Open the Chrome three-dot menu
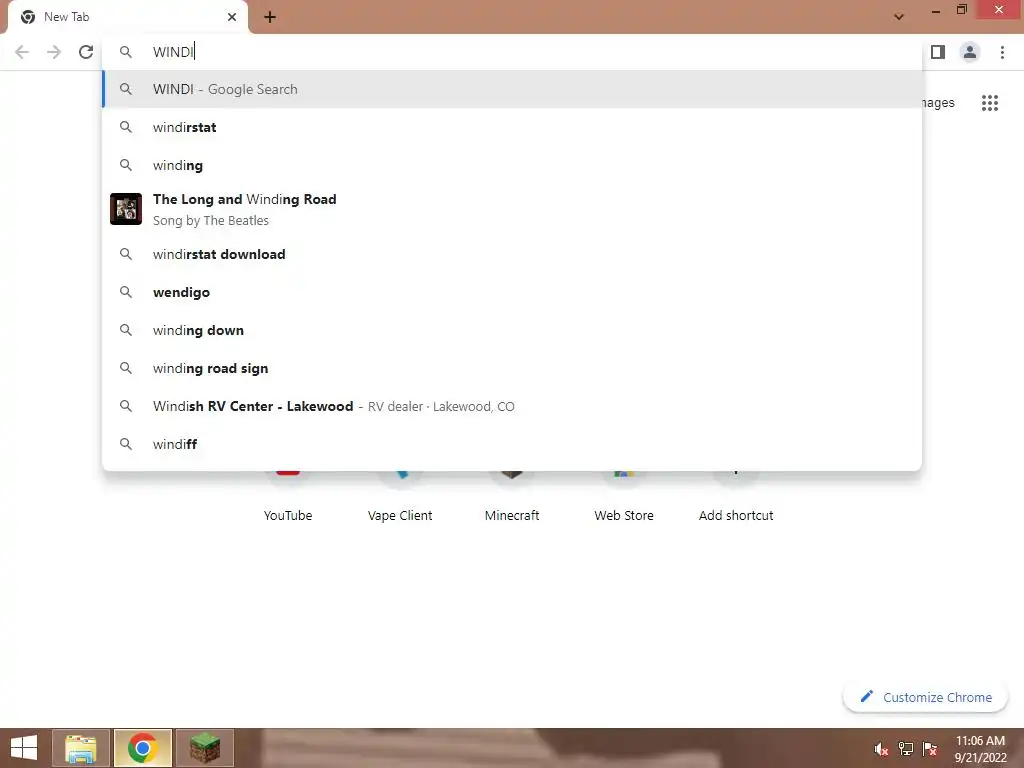Viewport: 1024px width, 768px height. pos(1002,52)
